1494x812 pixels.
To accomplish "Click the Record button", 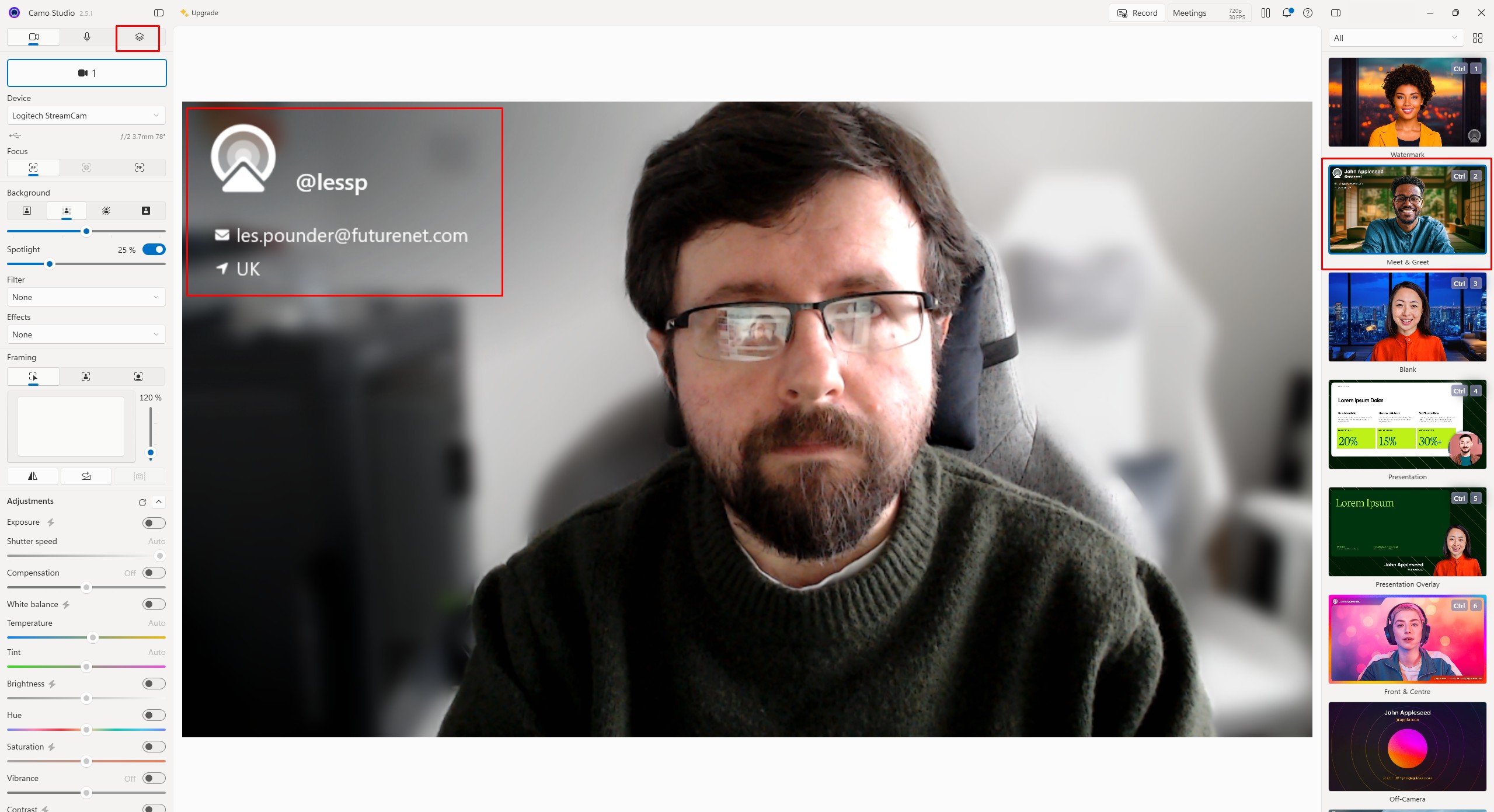I will coord(1135,12).
